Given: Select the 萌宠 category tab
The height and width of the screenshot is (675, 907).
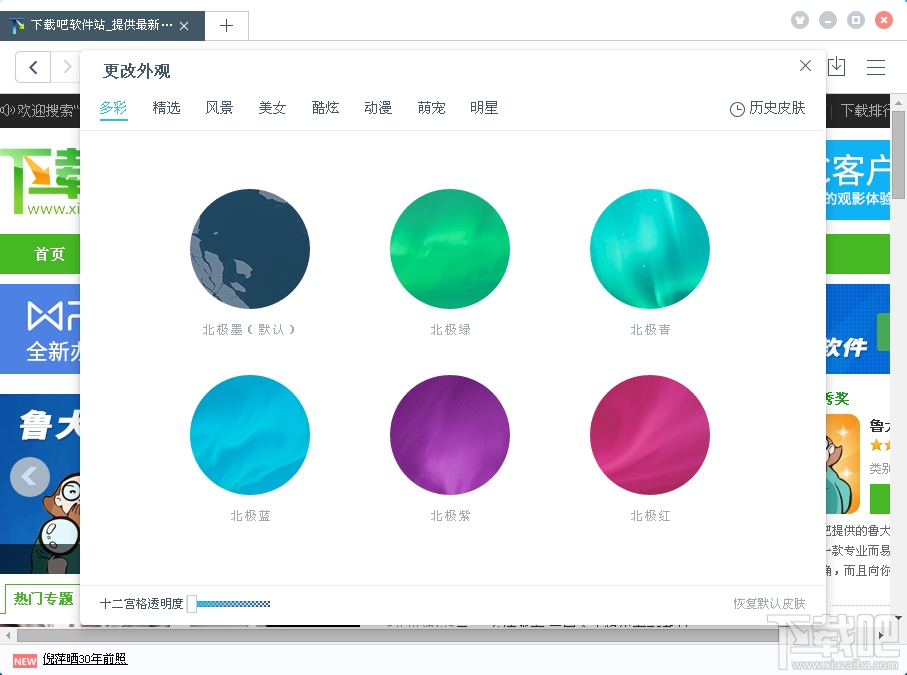Looking at the screenshot, I should click(431, 108).
